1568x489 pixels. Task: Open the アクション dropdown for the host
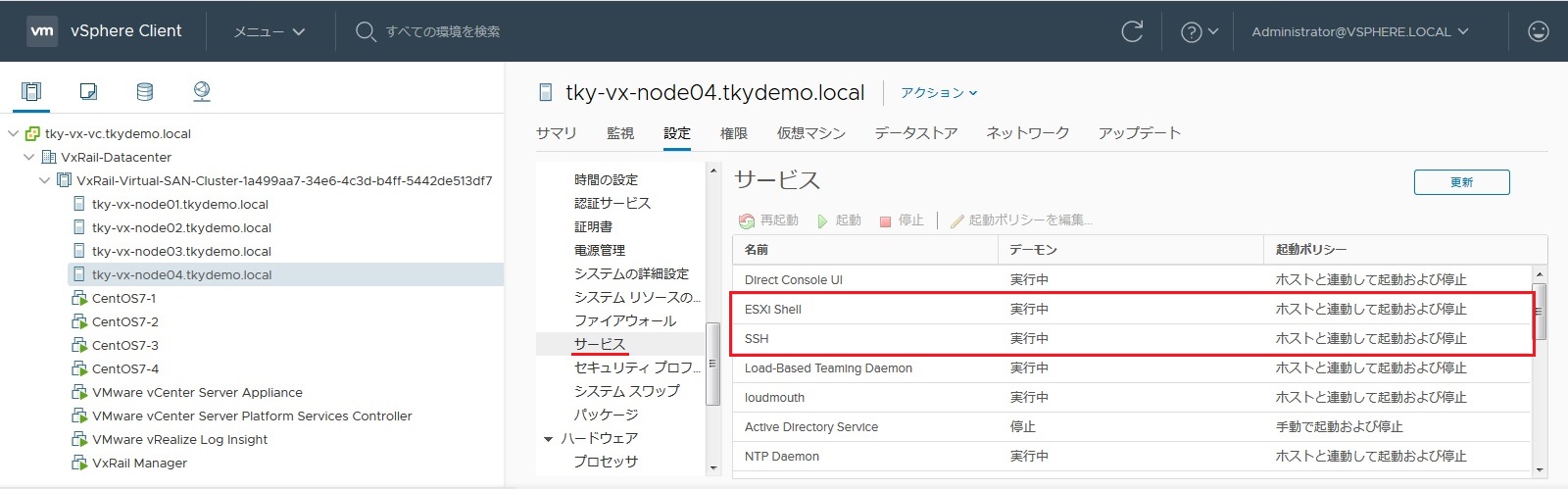pos(939,93)
